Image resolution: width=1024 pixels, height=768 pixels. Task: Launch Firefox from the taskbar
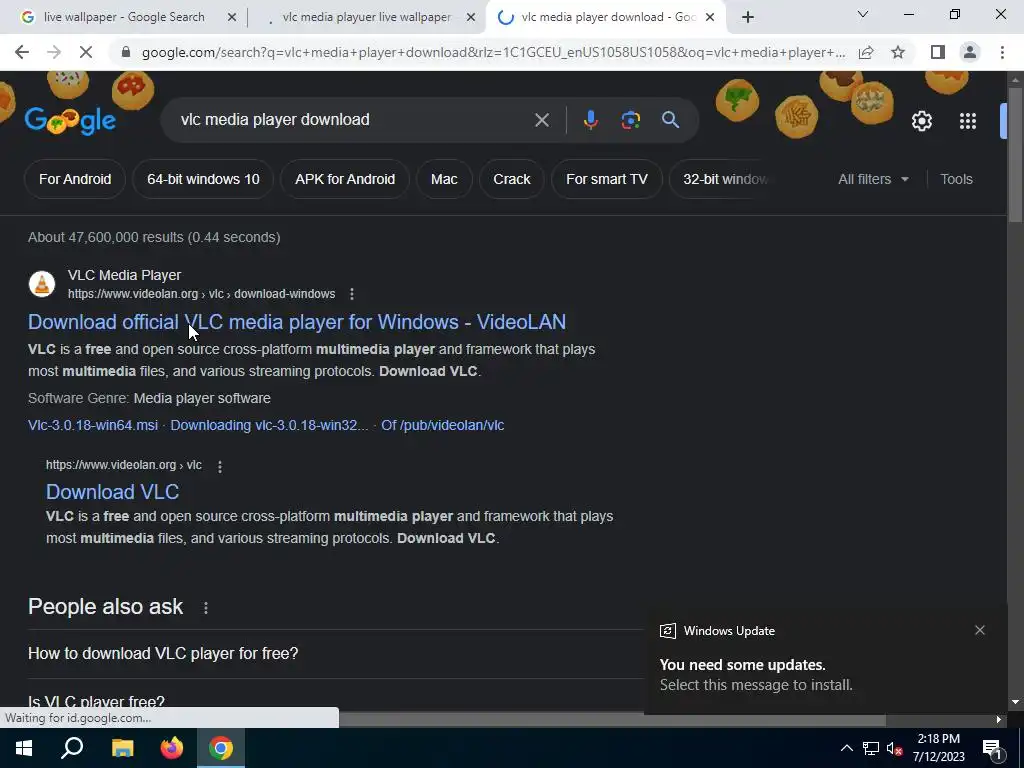[172, 748]
